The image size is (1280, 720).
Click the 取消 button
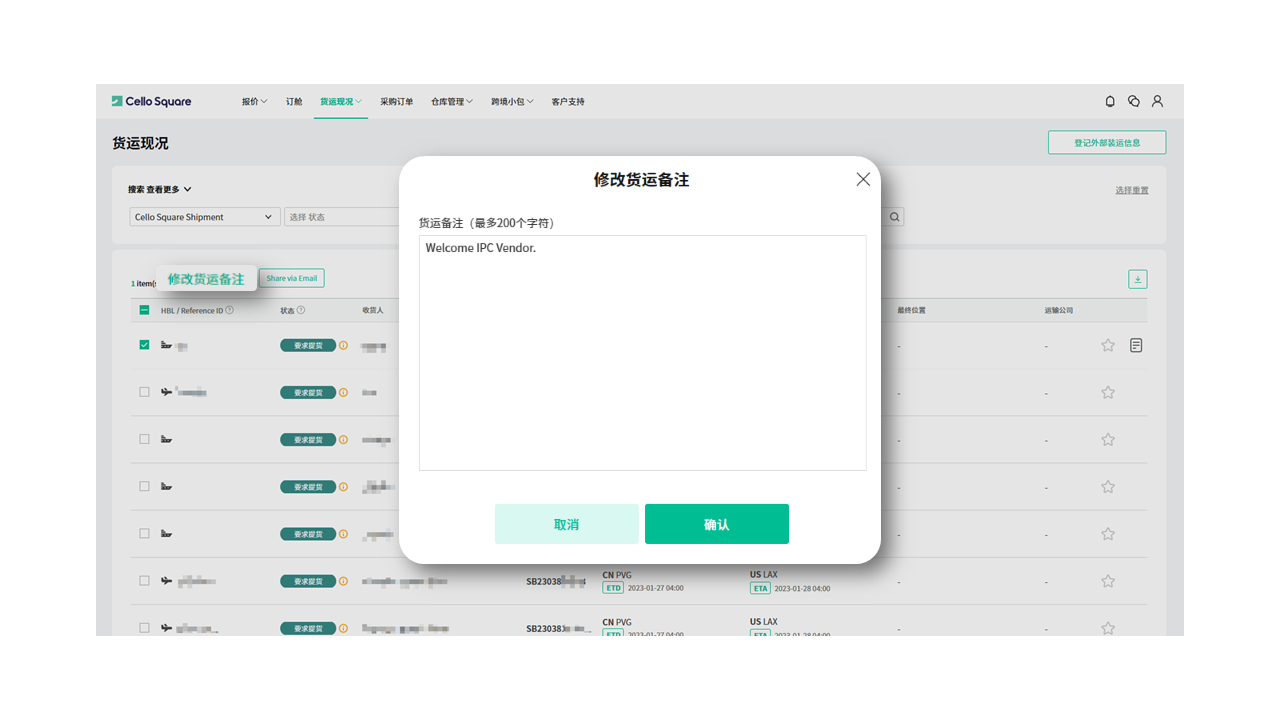pos(566,524)
